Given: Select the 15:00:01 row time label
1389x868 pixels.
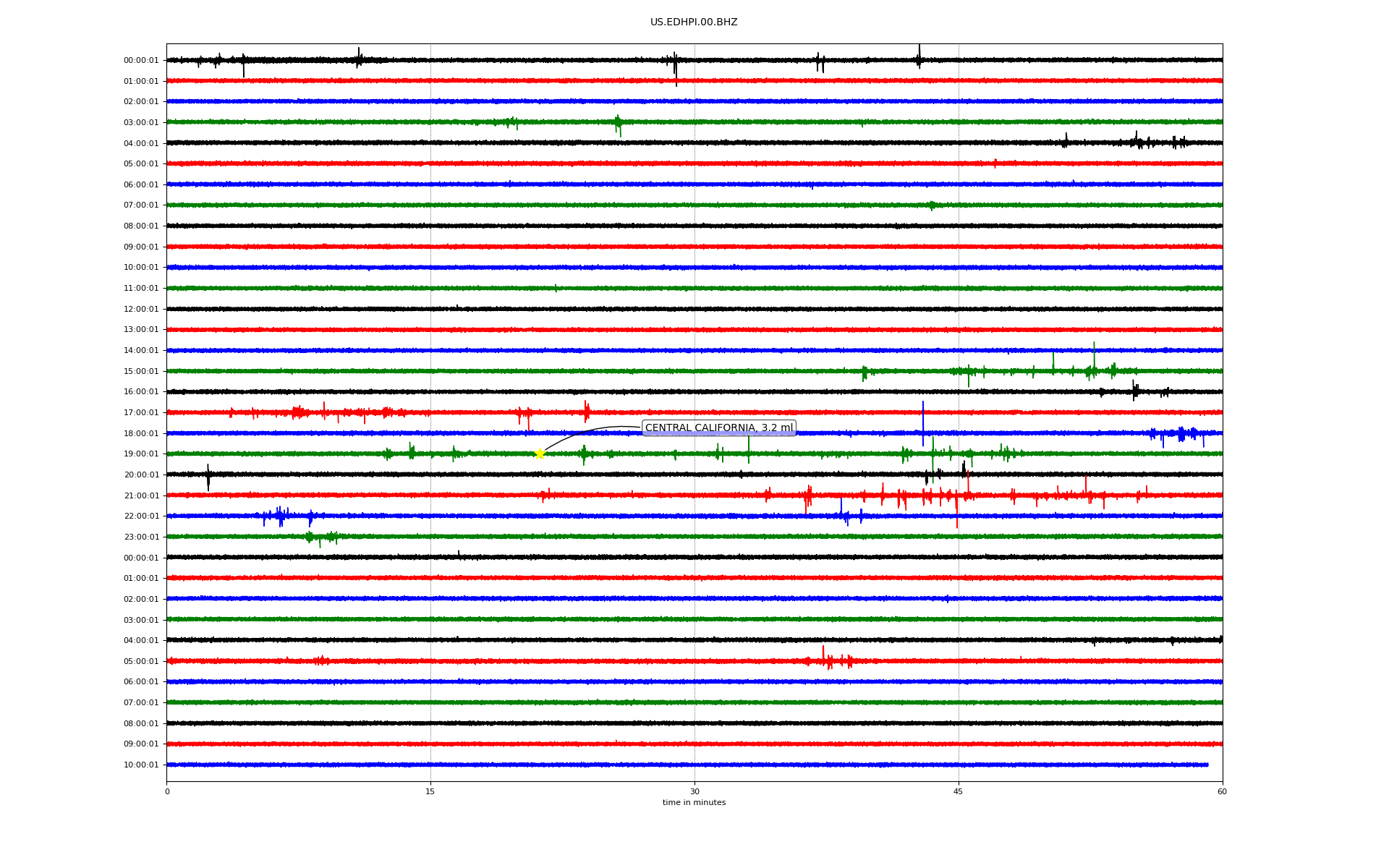Looking at the screenshot, I should tap(141, 372).
